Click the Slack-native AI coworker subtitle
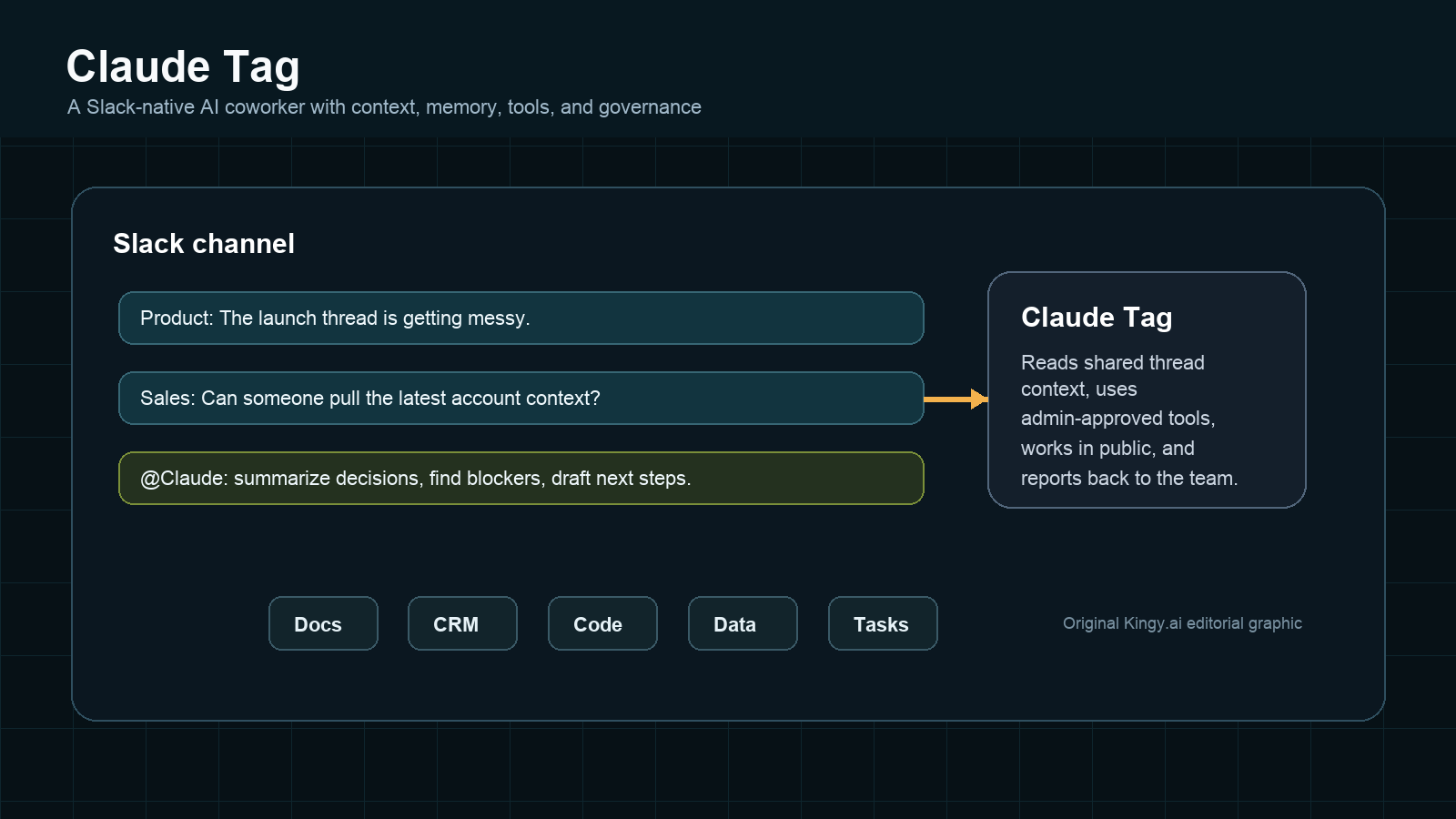 coord(384,107)
